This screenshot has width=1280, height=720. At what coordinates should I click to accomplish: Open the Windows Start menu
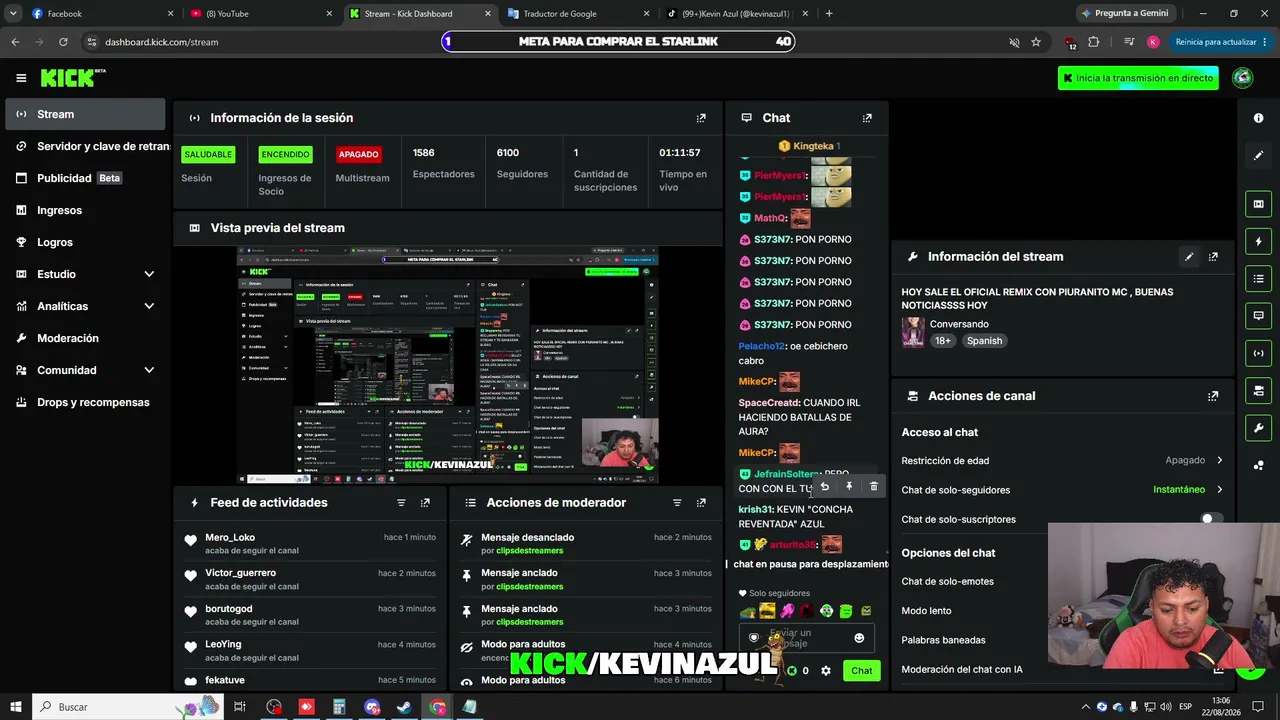pyautogui.click(x=17, y=707)
